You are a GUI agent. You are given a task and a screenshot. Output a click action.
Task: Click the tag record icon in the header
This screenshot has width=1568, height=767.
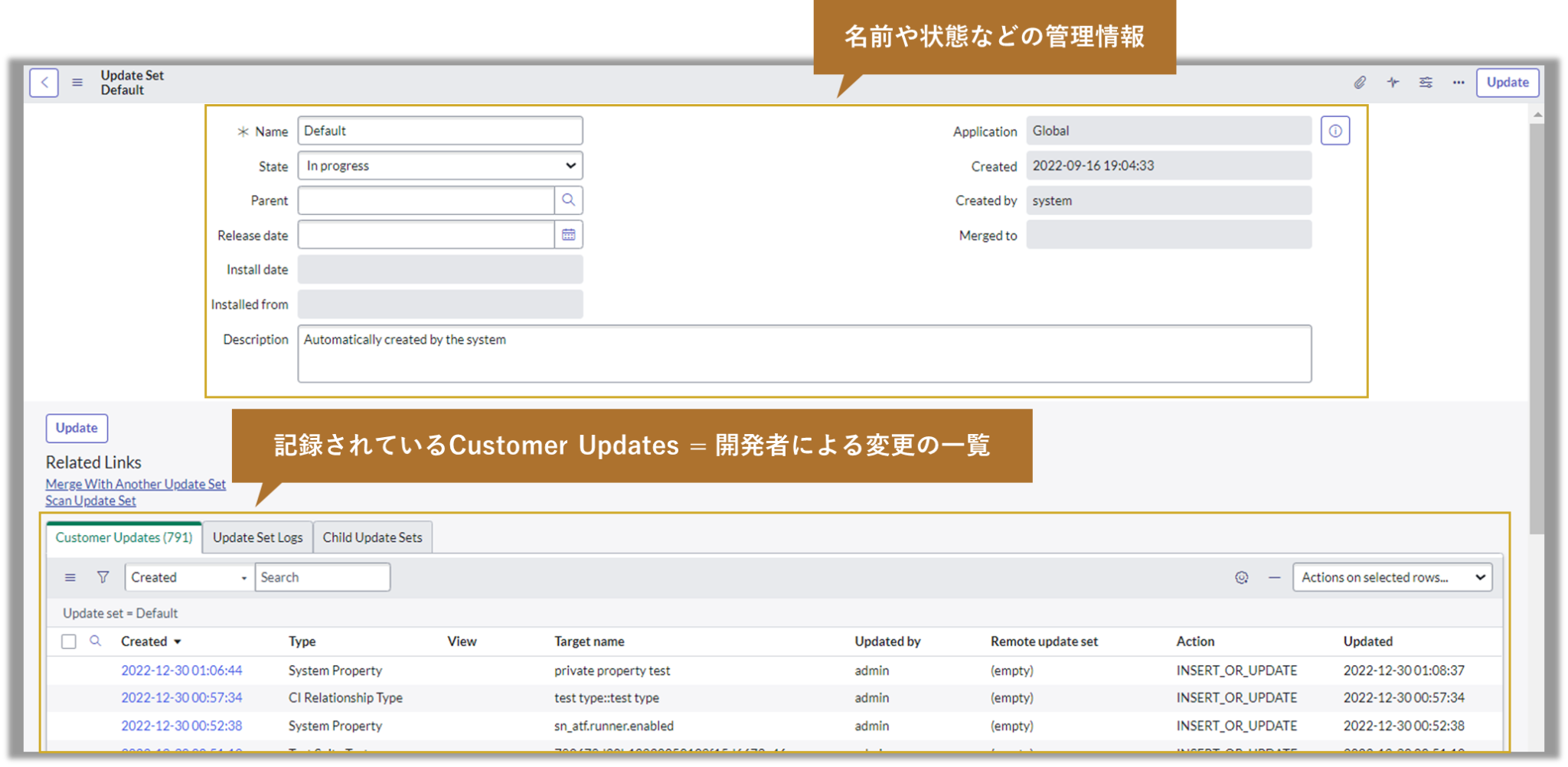[x=1393, y=83]
